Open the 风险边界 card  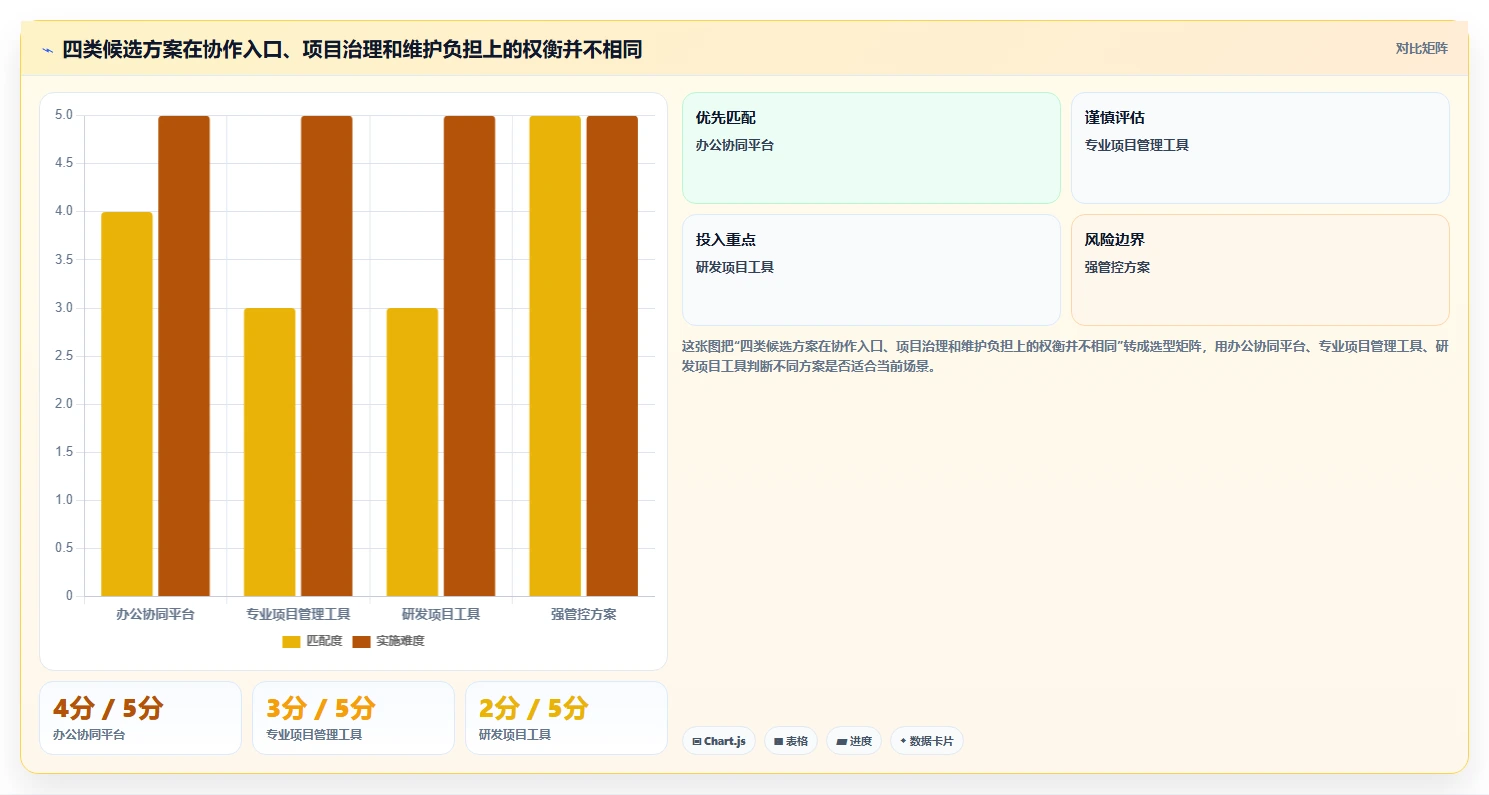tap(1260, 270)
